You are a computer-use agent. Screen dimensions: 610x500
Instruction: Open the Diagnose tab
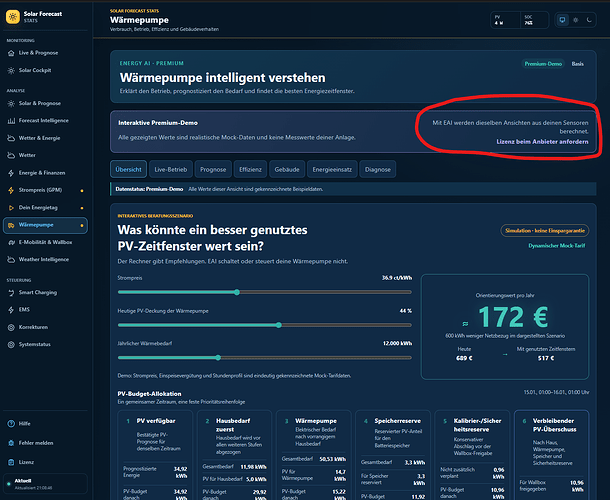coord(378,169)
